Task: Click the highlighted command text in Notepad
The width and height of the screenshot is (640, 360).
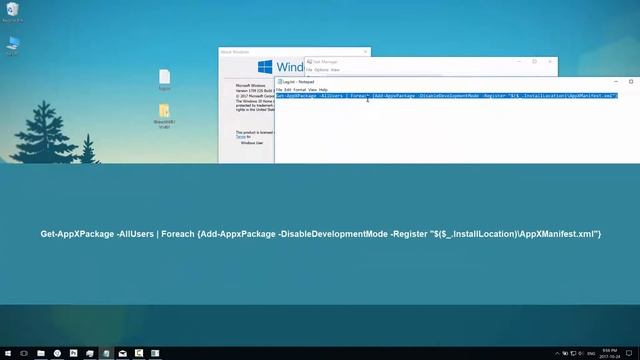Action: click(x=447, y=96)
